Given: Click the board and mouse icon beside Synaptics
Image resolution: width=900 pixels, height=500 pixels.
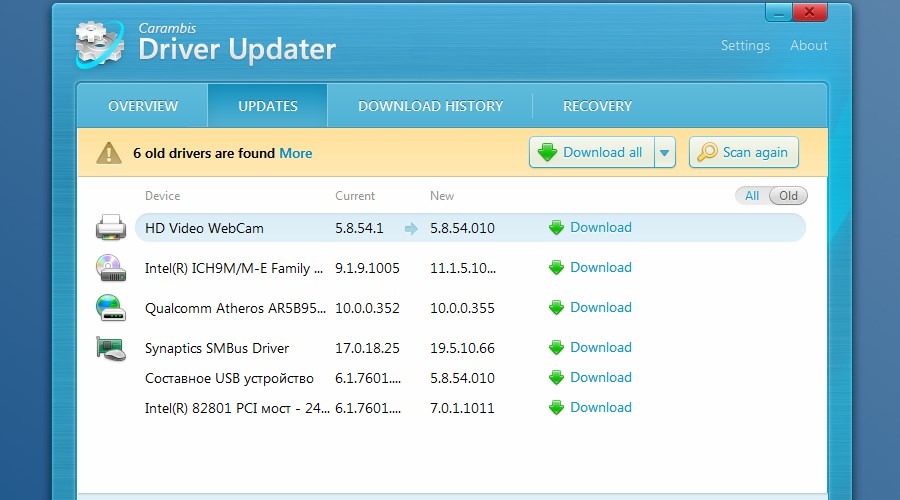Looking at the screenshot, I should point(111,348).
